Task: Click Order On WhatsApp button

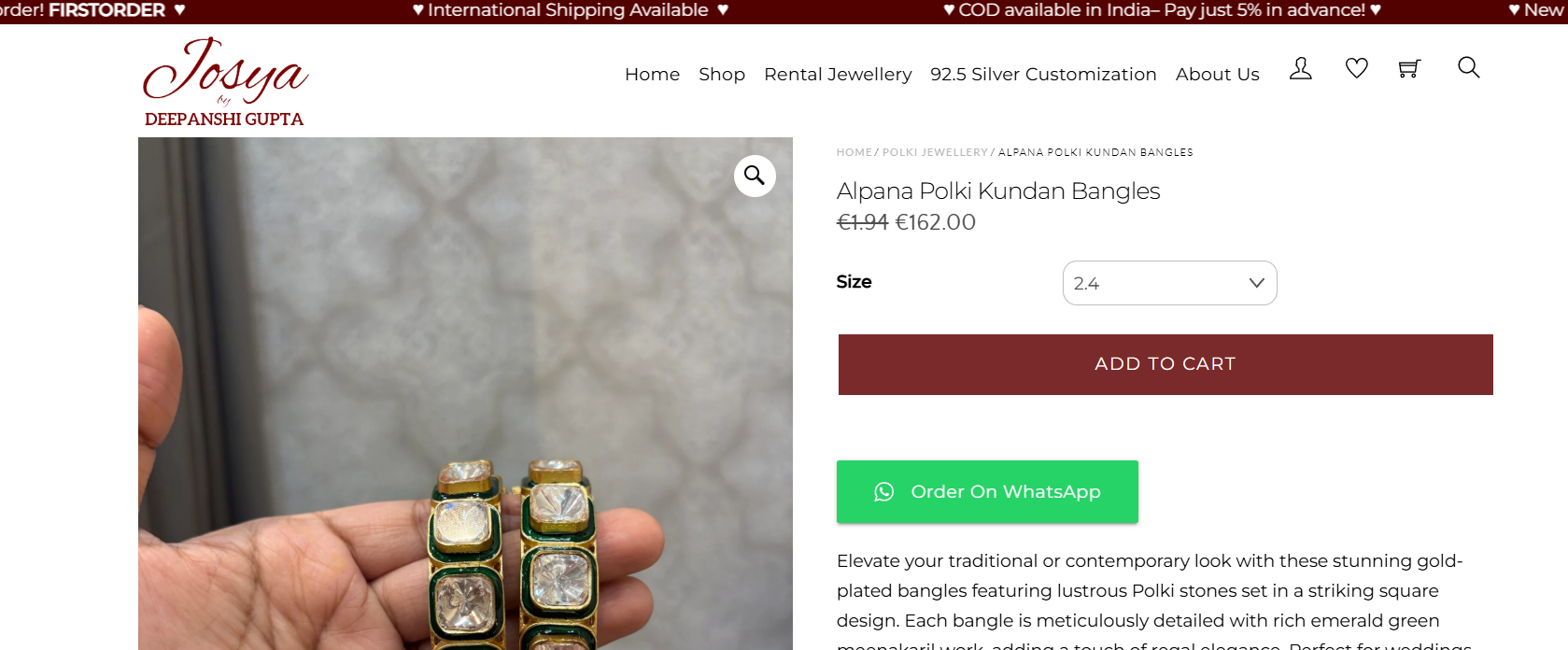Action: click(x=1005, y=492)
